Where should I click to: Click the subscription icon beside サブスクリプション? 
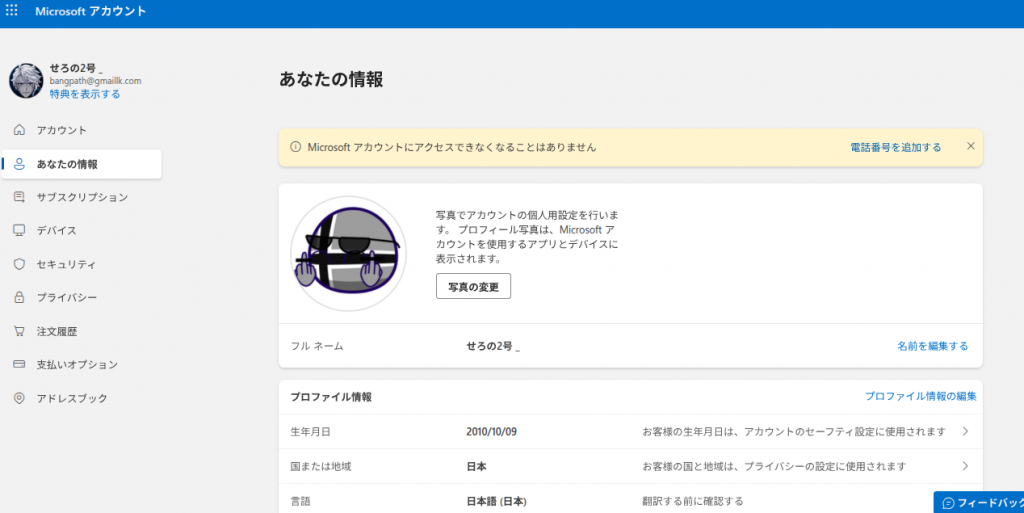[19, 197]
